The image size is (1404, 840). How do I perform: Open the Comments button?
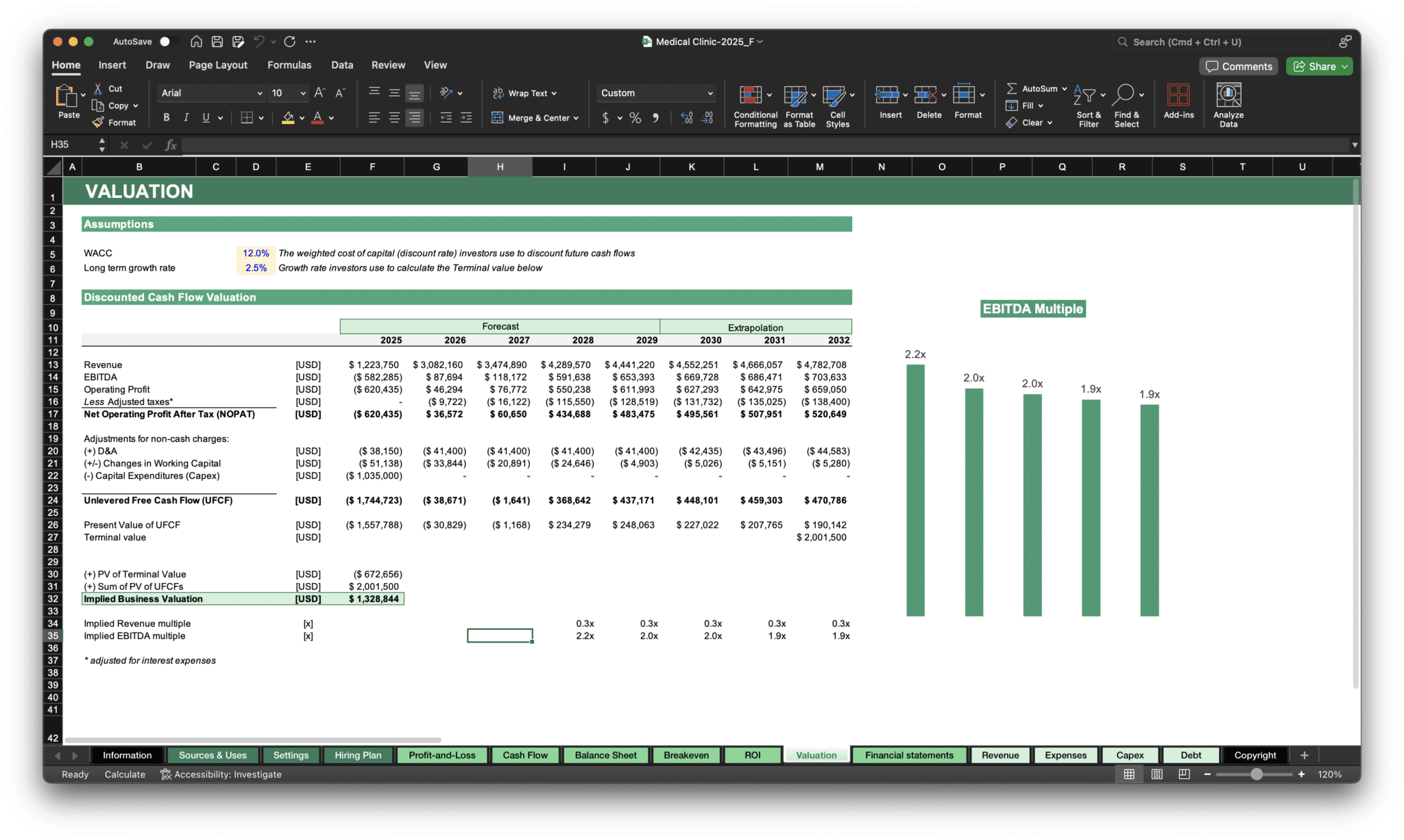pyautogui.click(x=1238, y=66)
